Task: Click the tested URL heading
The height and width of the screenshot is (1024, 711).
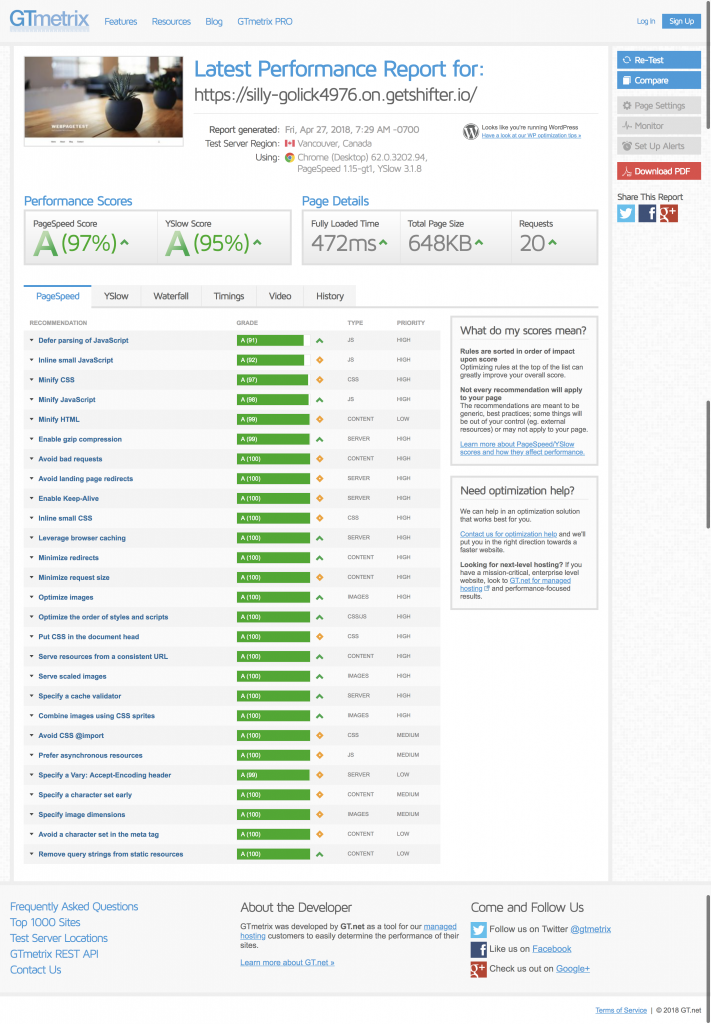Action: 336,95
